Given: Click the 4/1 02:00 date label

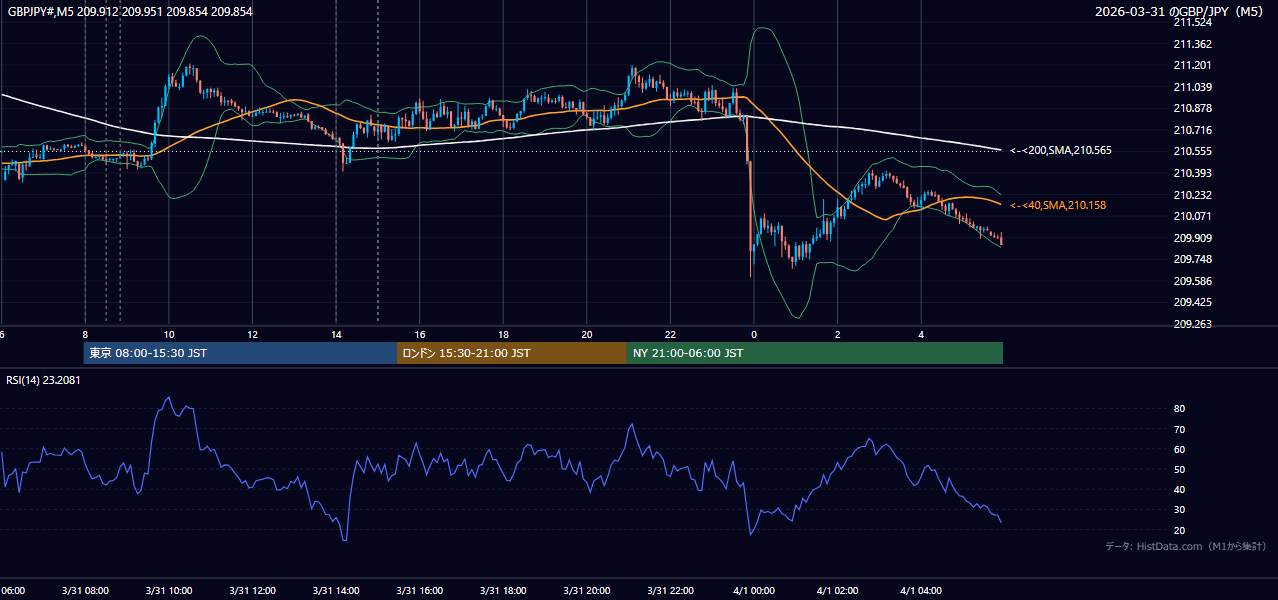Looking at the screenshot, I should pos(838,591).
